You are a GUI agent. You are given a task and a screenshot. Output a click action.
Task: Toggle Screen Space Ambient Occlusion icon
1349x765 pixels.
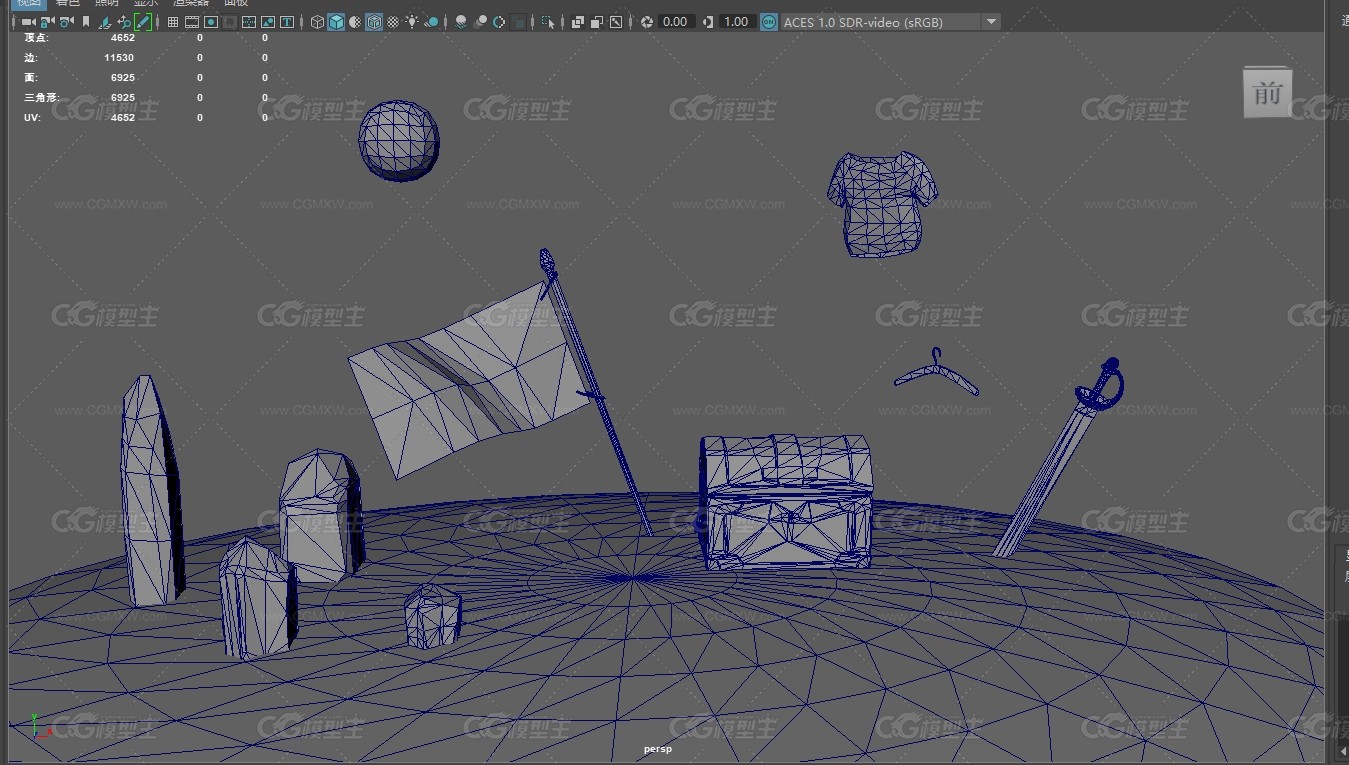click(x=460, y=21)
